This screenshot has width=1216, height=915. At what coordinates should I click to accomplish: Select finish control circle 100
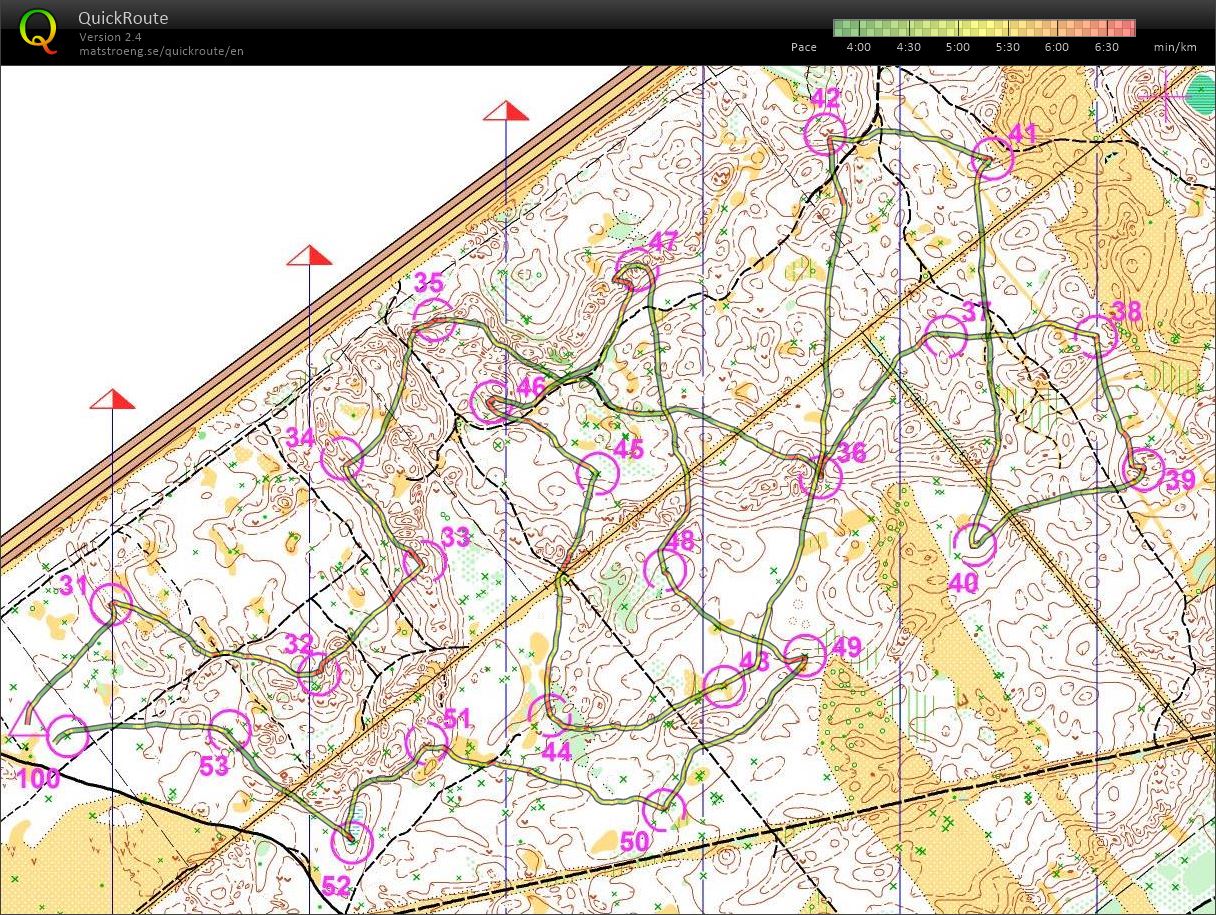click(67, 737)
